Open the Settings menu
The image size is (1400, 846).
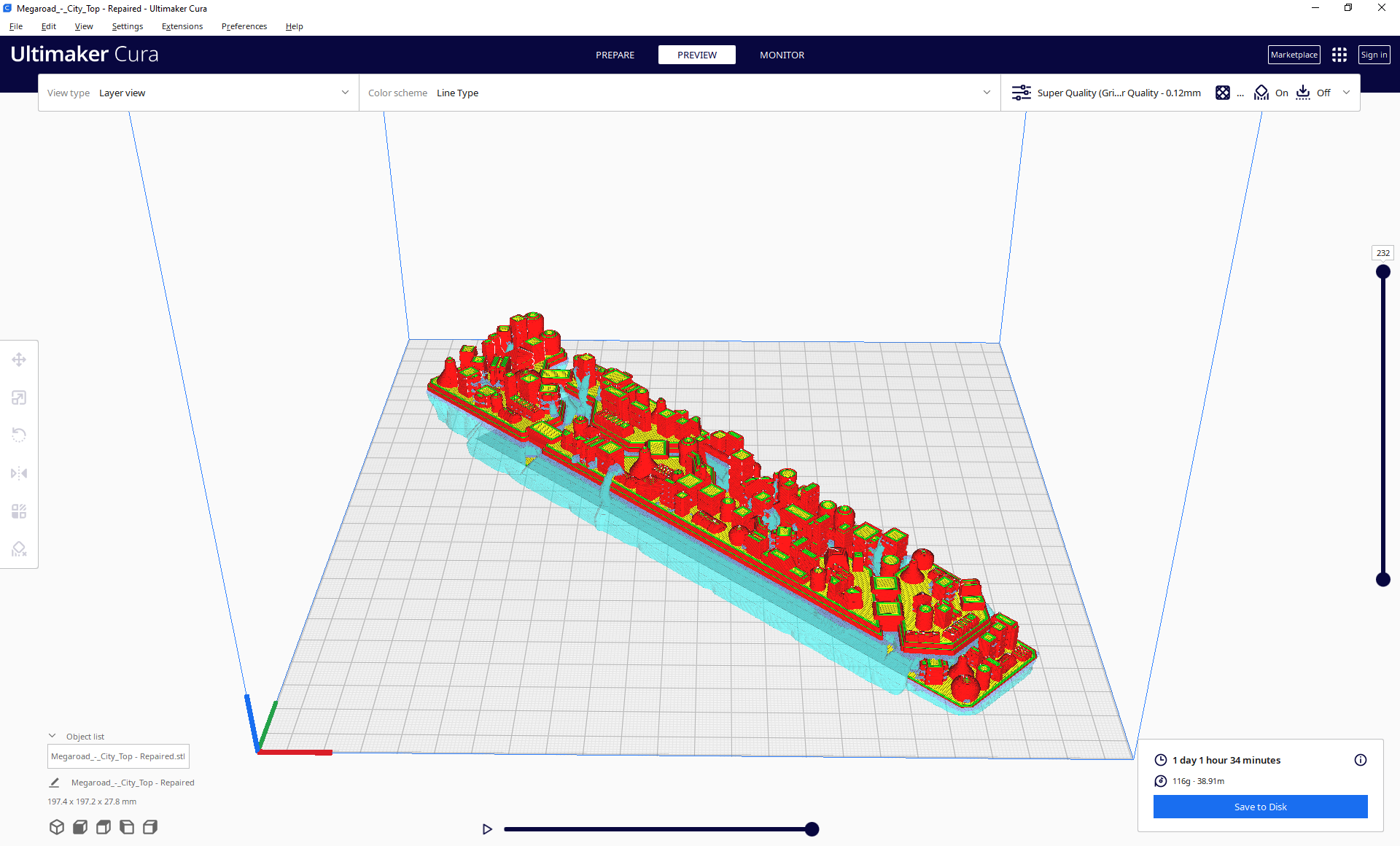click(128, 26)
